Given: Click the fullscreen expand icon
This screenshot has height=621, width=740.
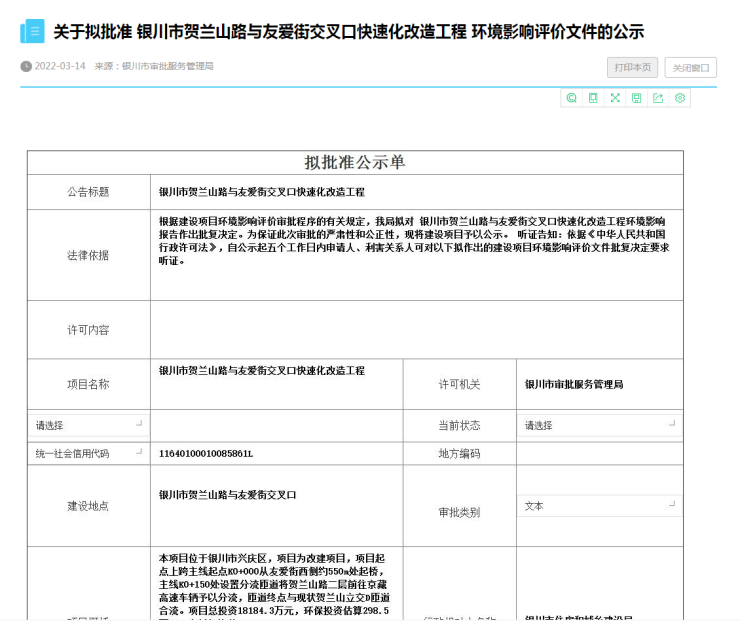Looking at the screenshot, I should 615,98.
